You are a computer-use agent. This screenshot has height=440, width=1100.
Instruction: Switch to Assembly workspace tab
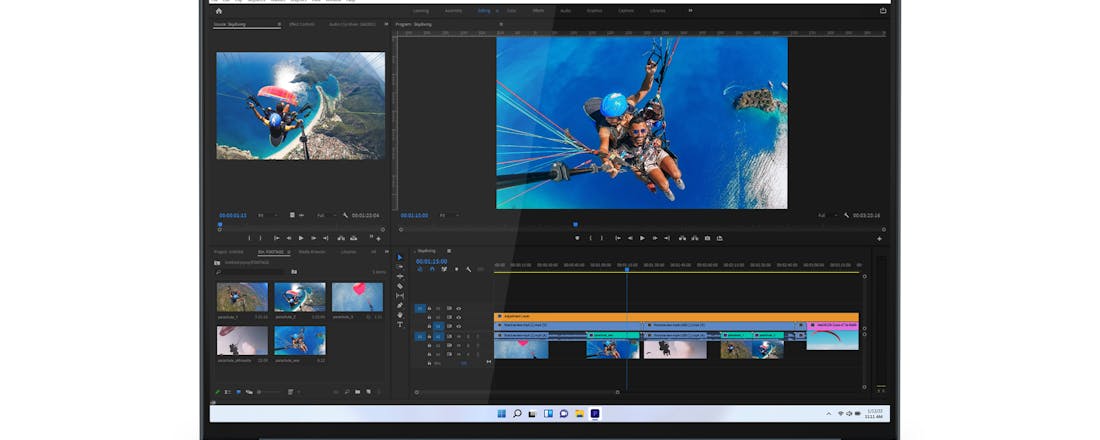point(453,11)
